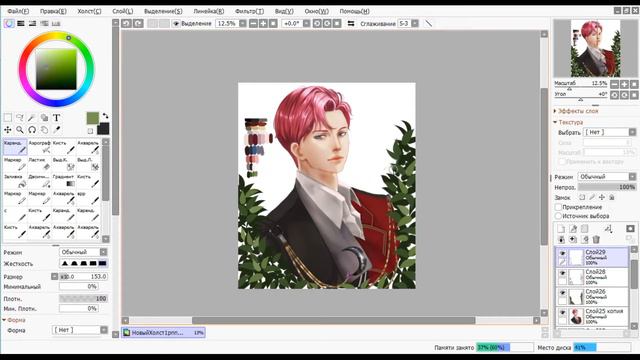Open the Текстура Выбрать dropdown
The width and height of the screenshot is (640, 360).
click(610, 132)
